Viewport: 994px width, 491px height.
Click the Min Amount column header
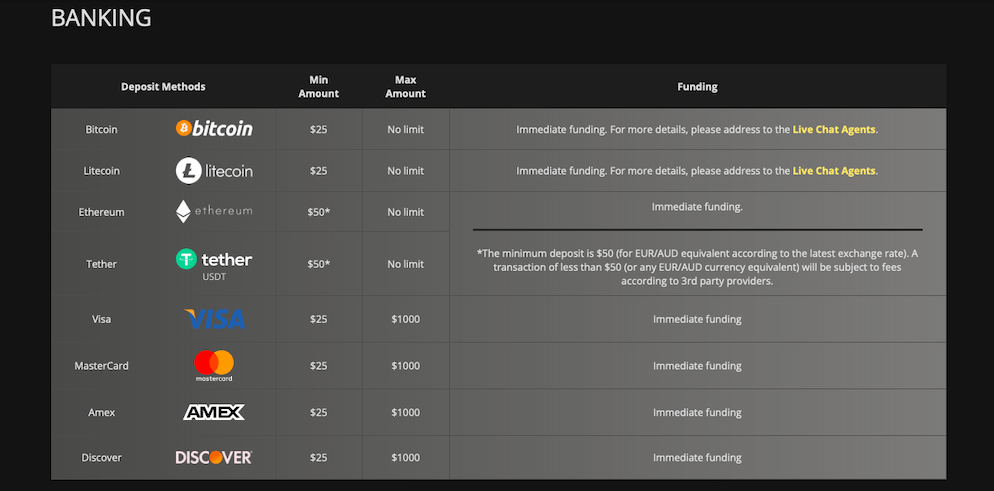pyautogui.click(x=319, y=87)
